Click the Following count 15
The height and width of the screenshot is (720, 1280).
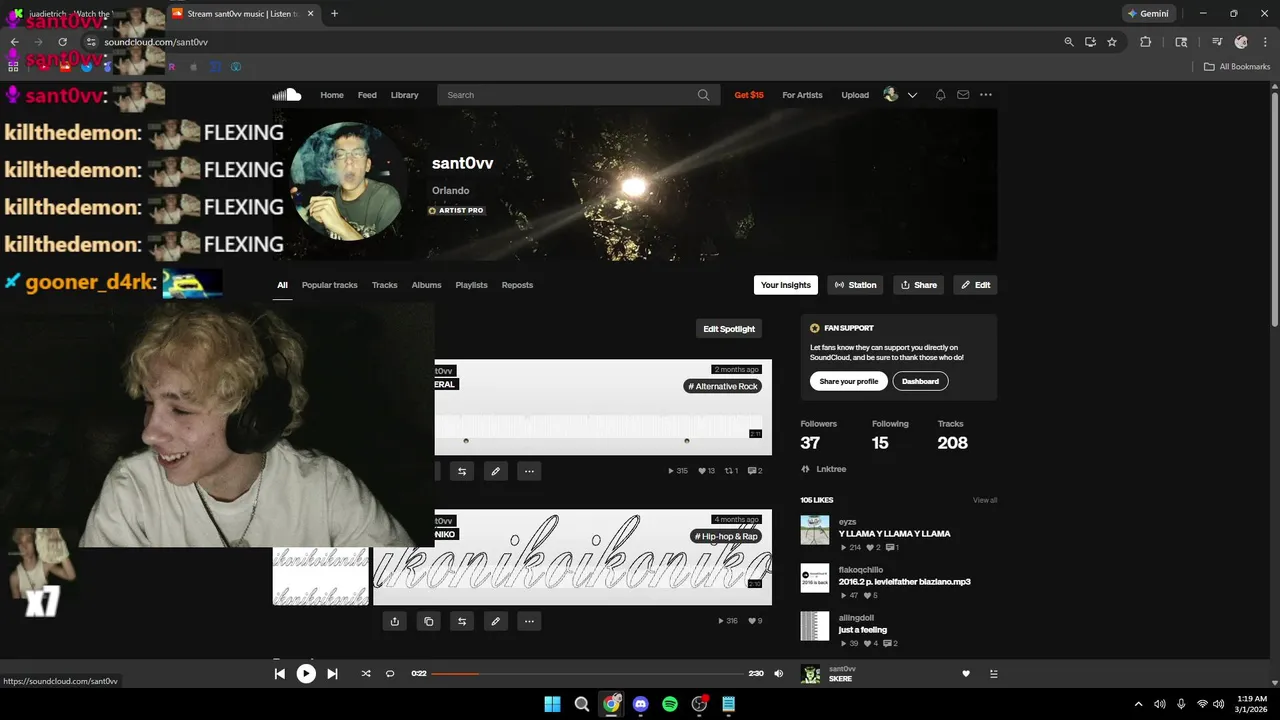tap(880, 443)
